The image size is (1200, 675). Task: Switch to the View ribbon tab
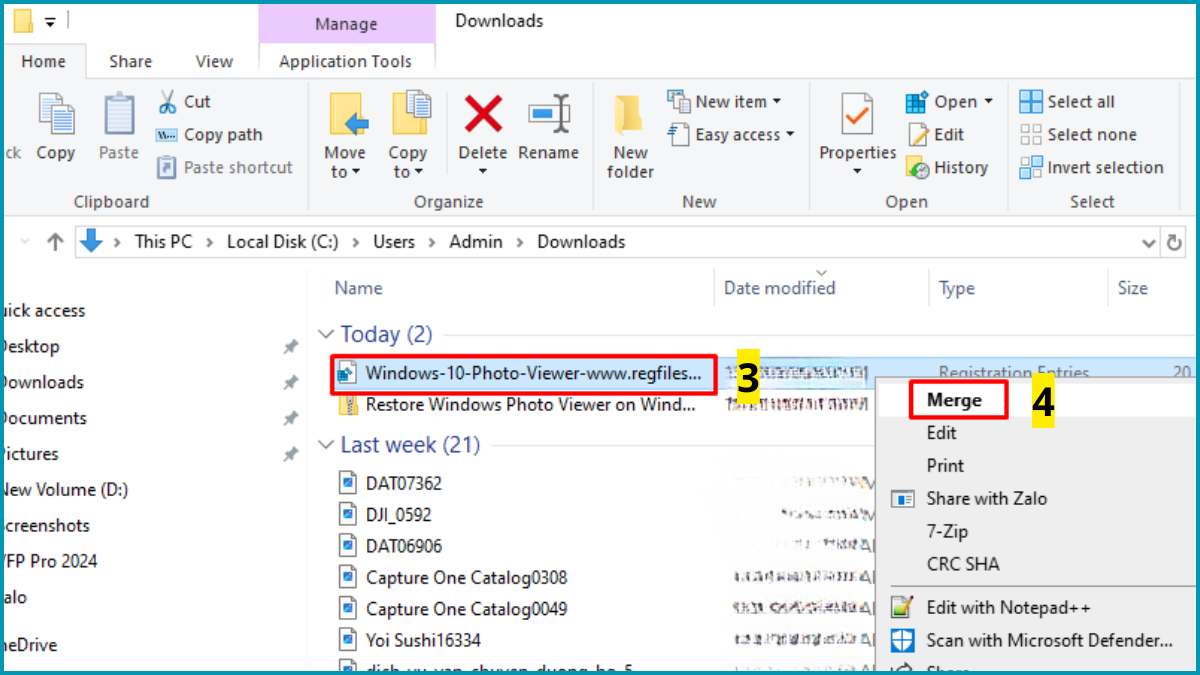(213, 61)
